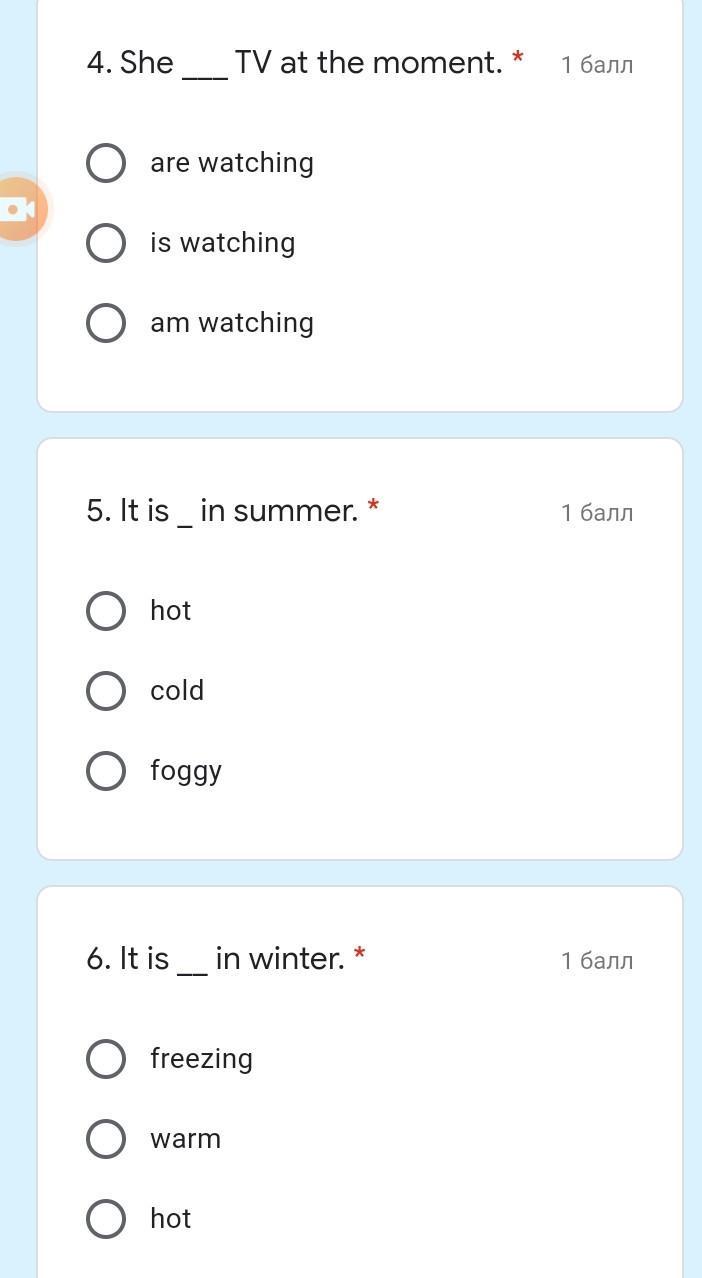Select the 'foggy' radio button
The height and width of the screenshot is (1278, 702).
coord(106,771)
